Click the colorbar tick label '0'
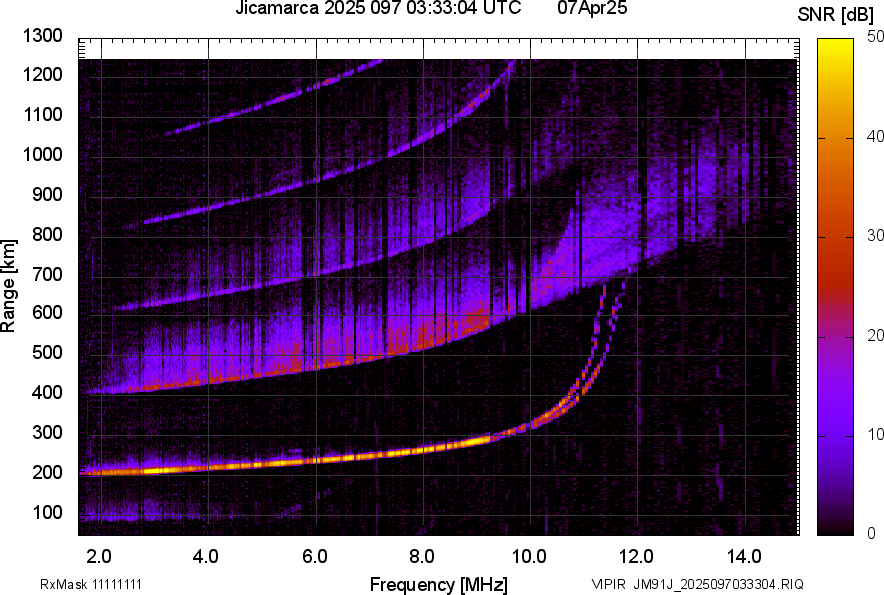This screenshot has height=595, width=884. pos(872,533)
